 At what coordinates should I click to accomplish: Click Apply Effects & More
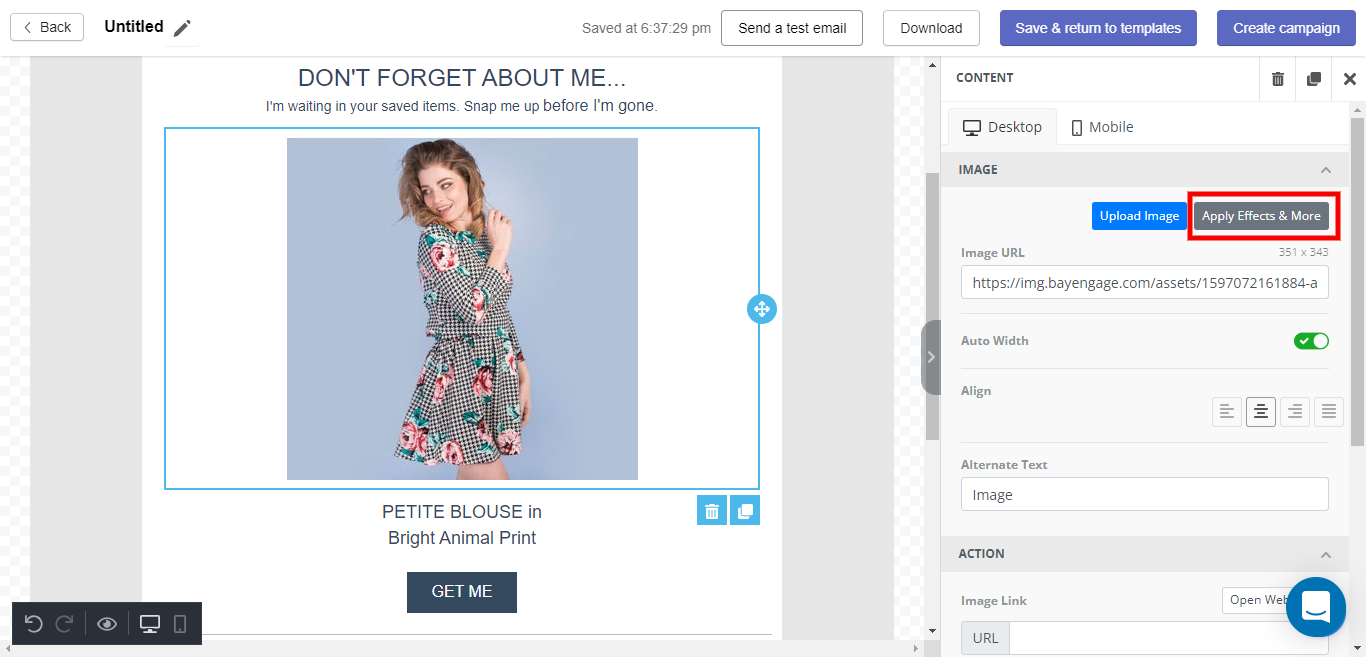coord(1261,216)
